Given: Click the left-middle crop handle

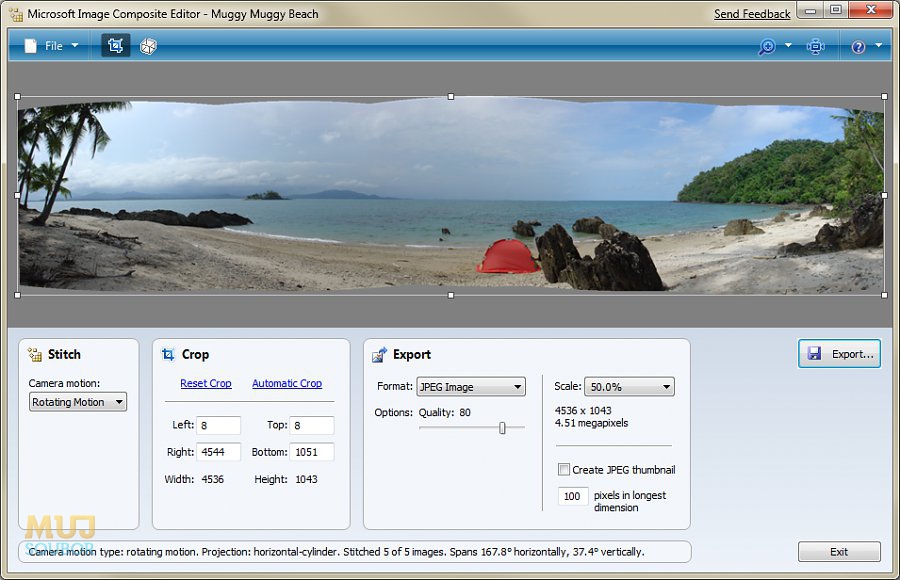Looking at the screenshot, I should coord(17,195).
